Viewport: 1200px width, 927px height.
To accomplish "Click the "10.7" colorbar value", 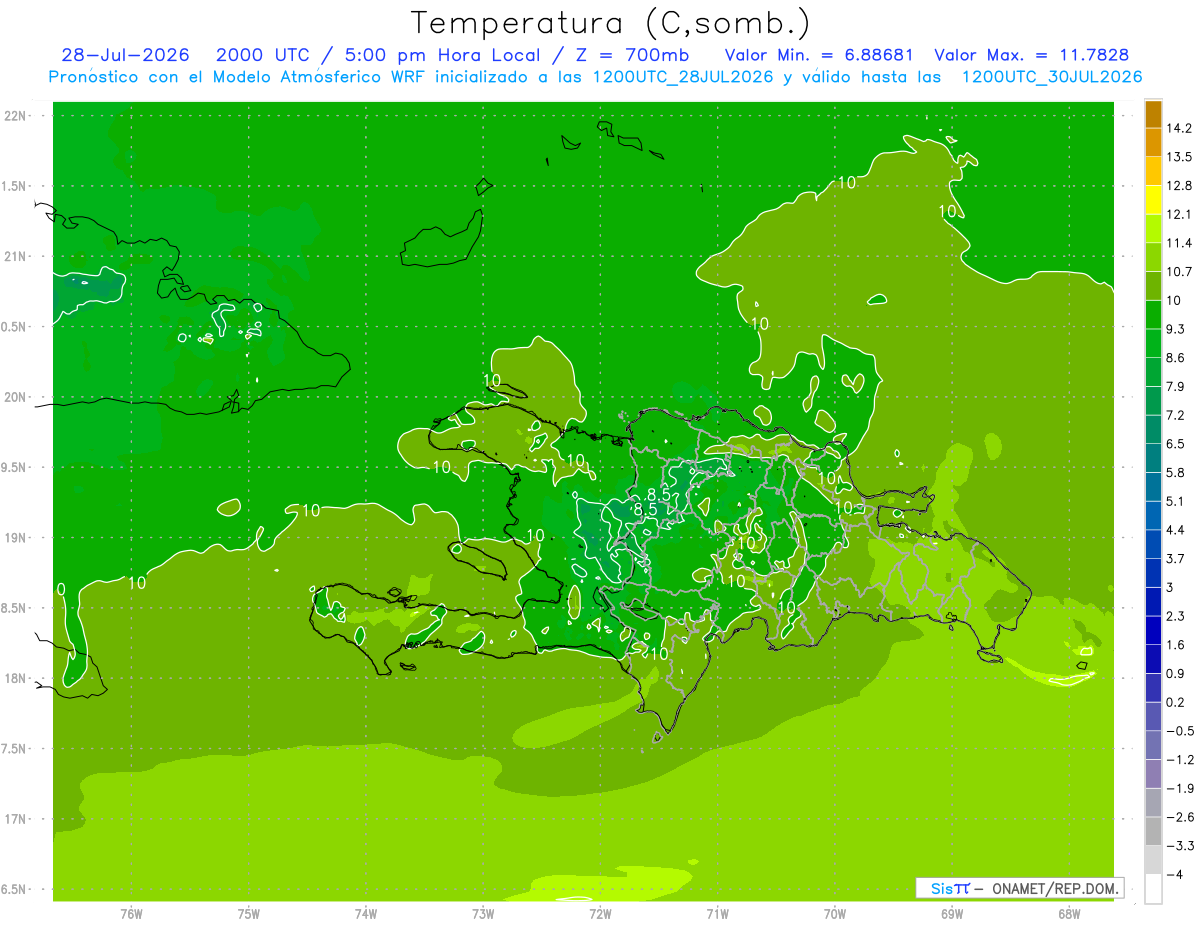I will 1179,272.
